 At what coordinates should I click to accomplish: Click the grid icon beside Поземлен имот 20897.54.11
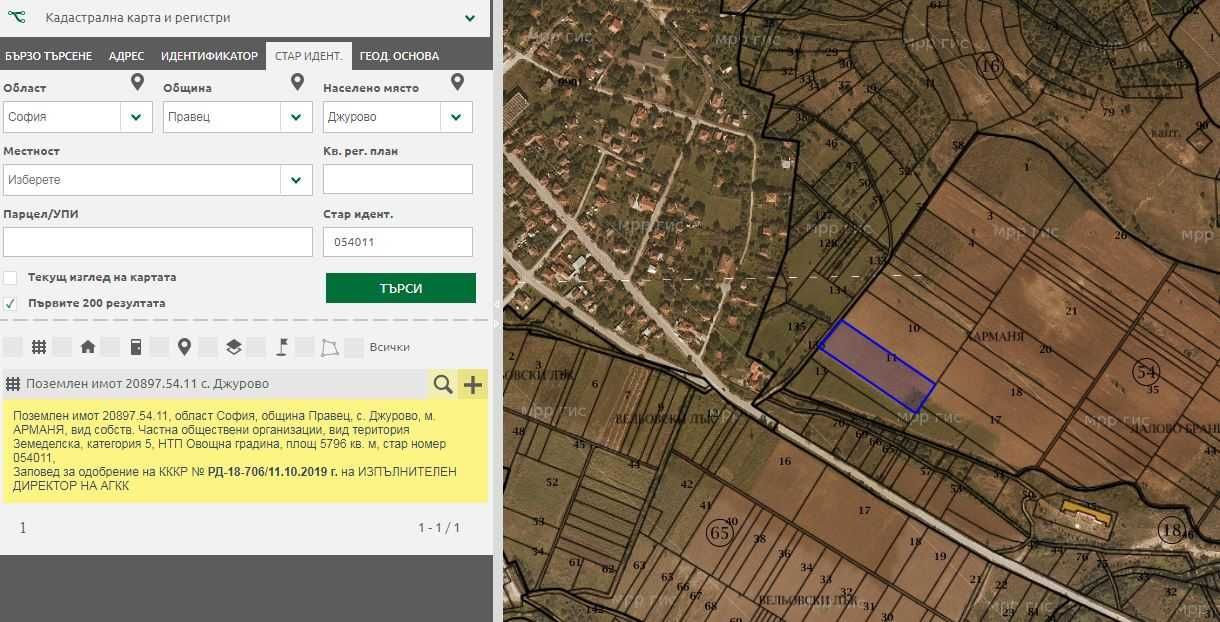click(14, 384)
